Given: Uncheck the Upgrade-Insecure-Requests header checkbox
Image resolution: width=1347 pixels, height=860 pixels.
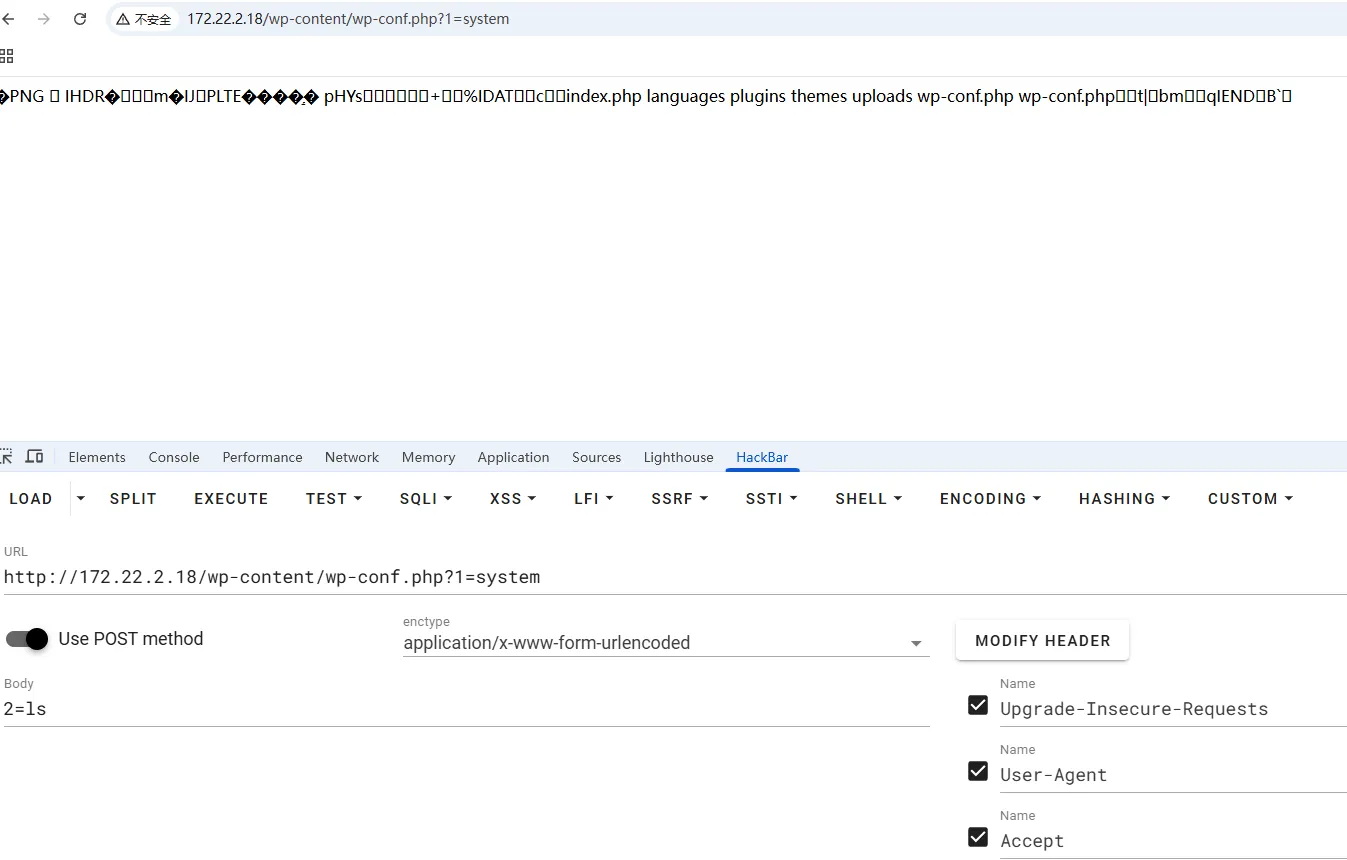Looking at the screenshot, I should click(x=978, y=706).
